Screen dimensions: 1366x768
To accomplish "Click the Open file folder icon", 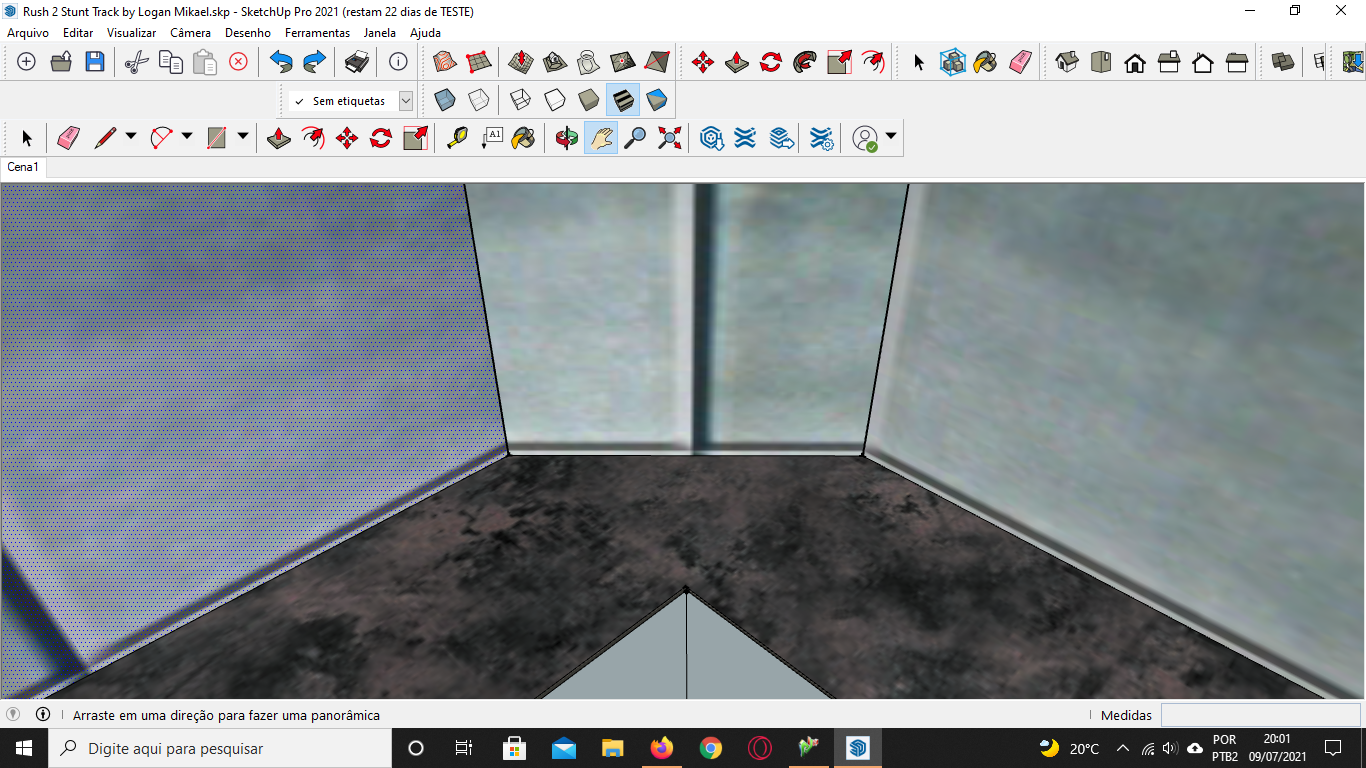I will pos(61,62).
